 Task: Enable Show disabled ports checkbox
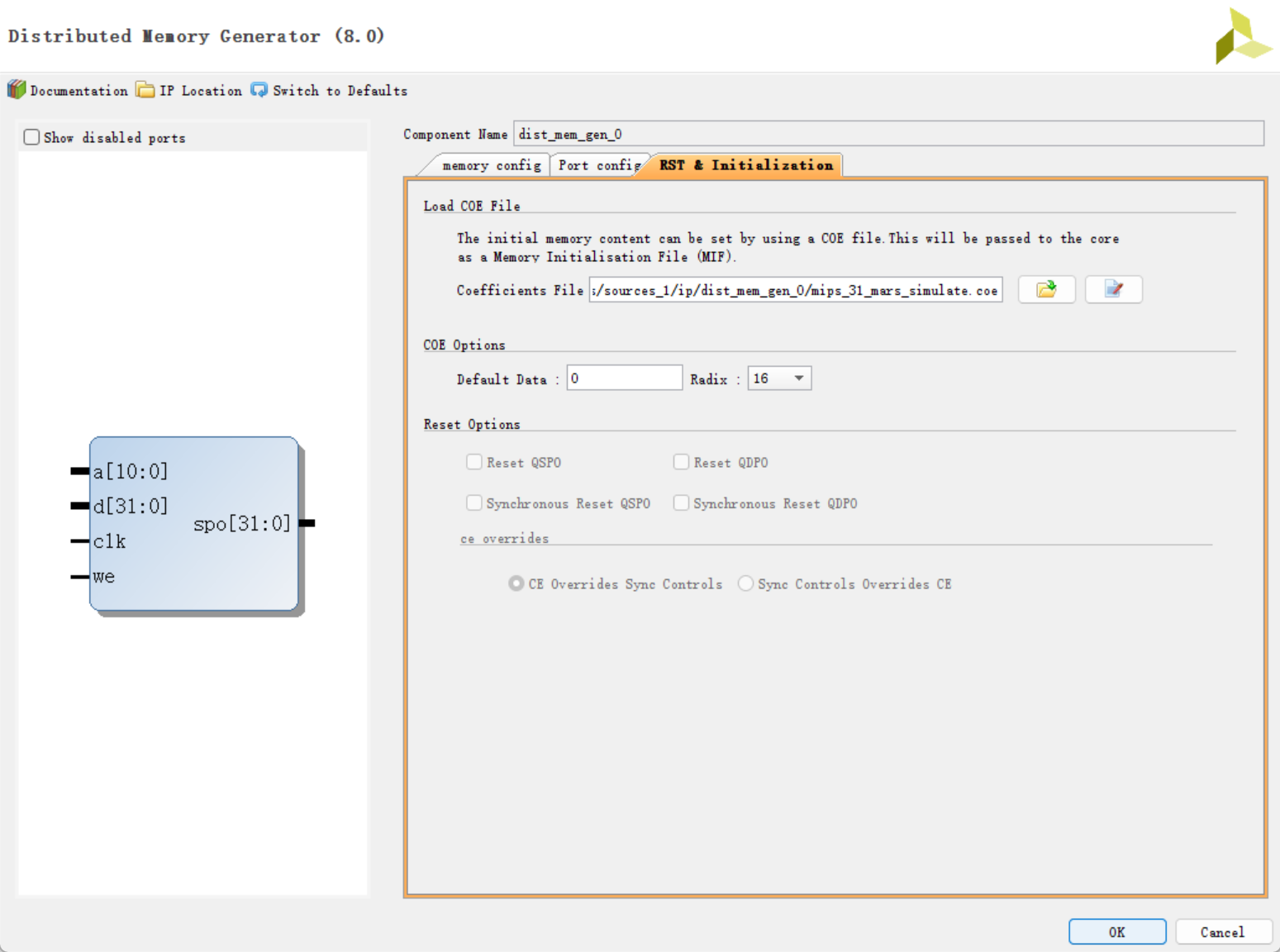(x=31, y=137)
